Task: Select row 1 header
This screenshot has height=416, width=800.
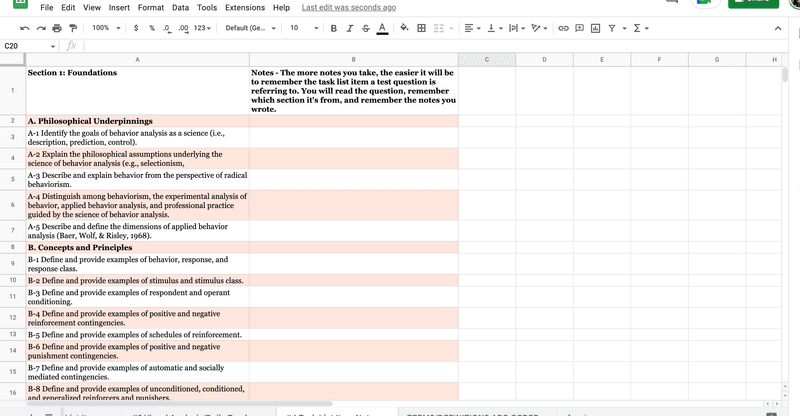Action: [13, 90]
